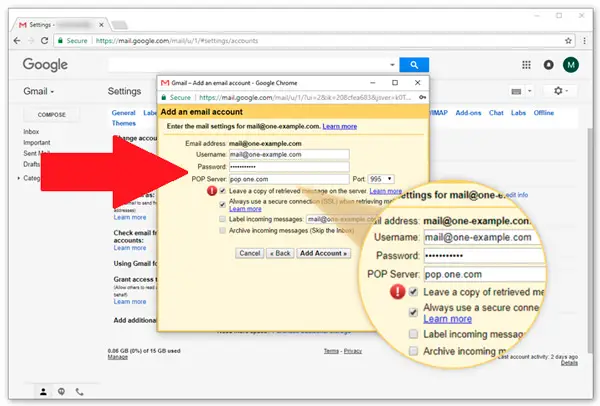
Task: Click Learn more under Grant access section
Action: [x=130, y=302]
